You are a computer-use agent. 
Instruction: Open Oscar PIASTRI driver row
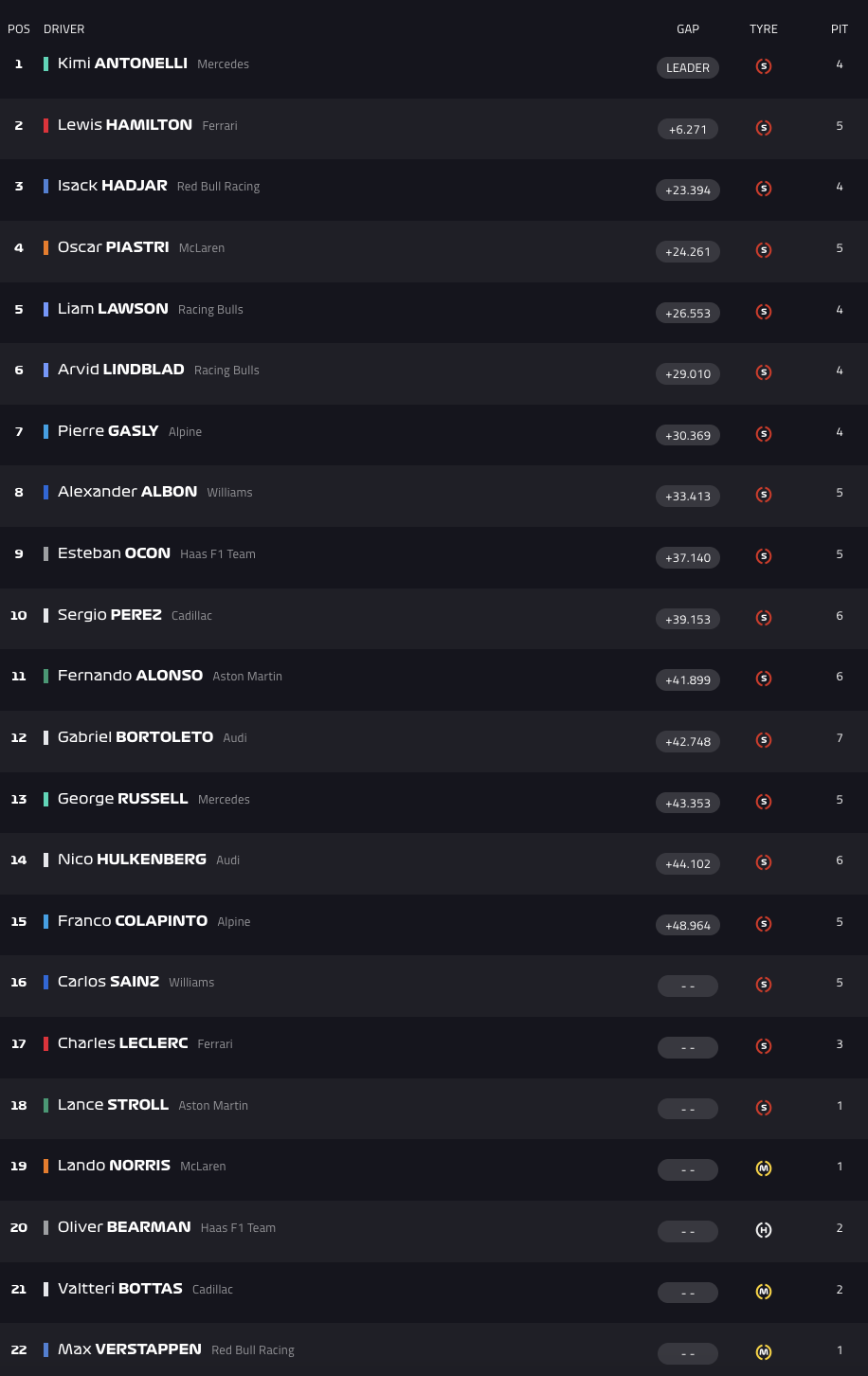(434, 251)
